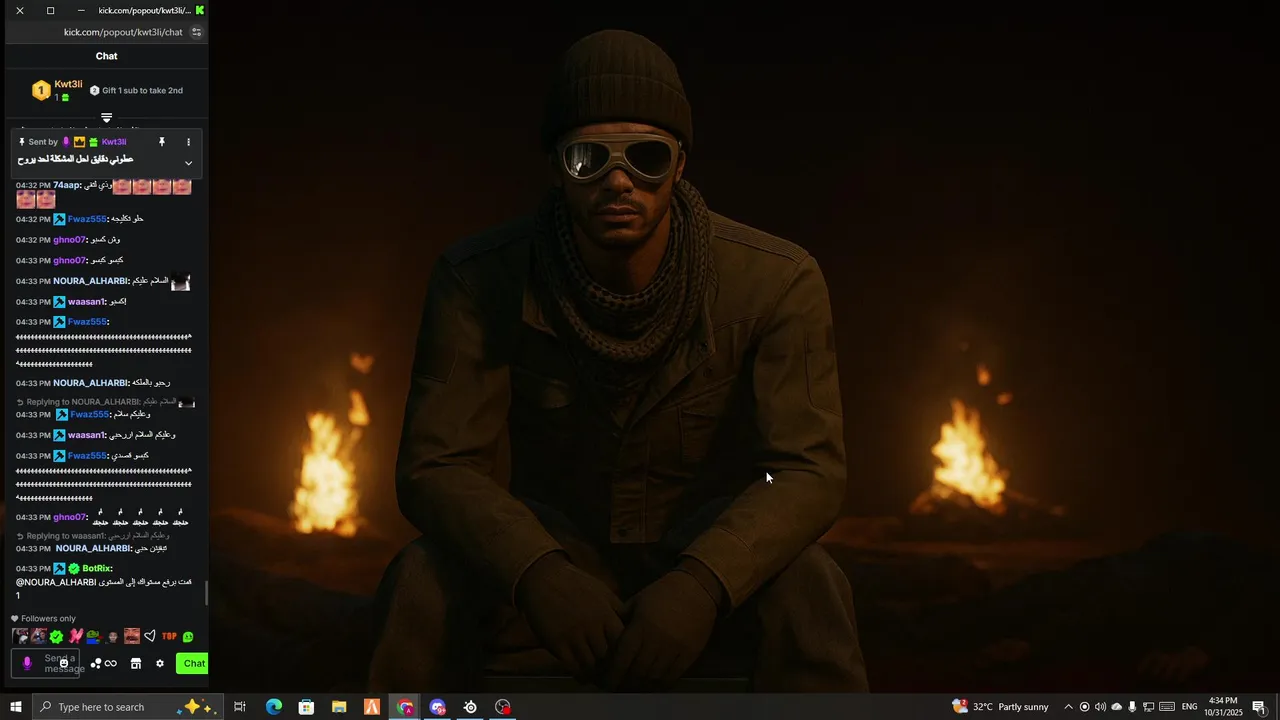Open channel points bubbles icon
The image size is (1280, 720).
(x=96, y=663)
